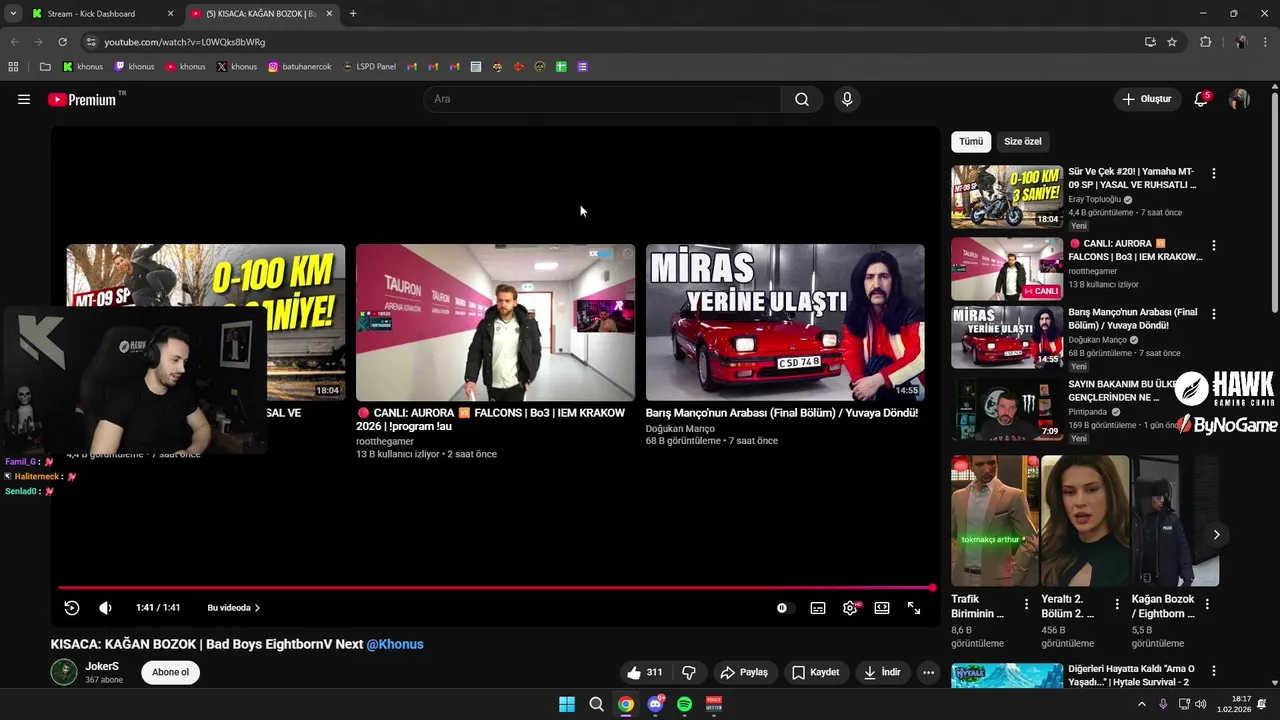
Task: Open the SAYIN BAKANIM sidebar video thumbnail
Action: click(1006, 409)
